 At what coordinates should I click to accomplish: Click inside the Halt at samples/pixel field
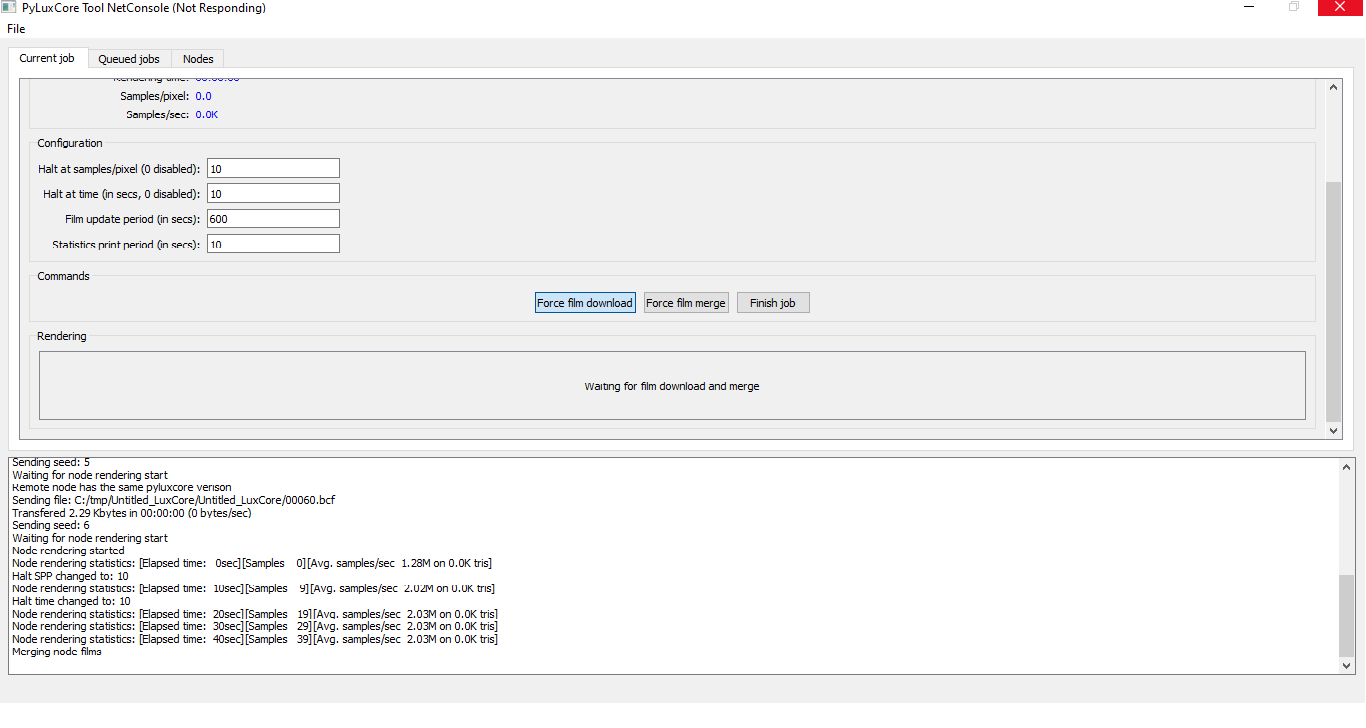[272, 167]
